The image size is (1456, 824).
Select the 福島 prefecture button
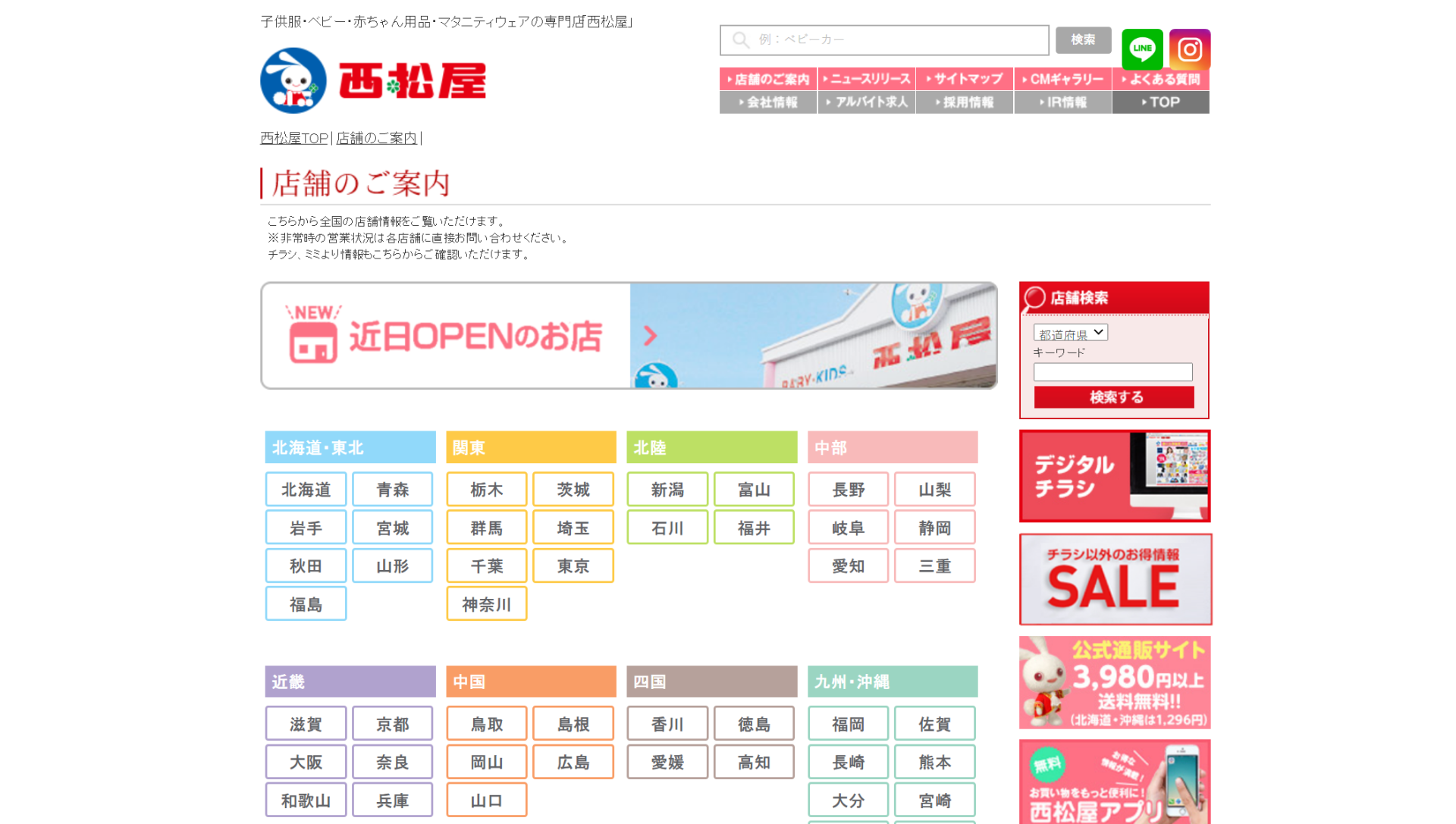tap(306, 604)
